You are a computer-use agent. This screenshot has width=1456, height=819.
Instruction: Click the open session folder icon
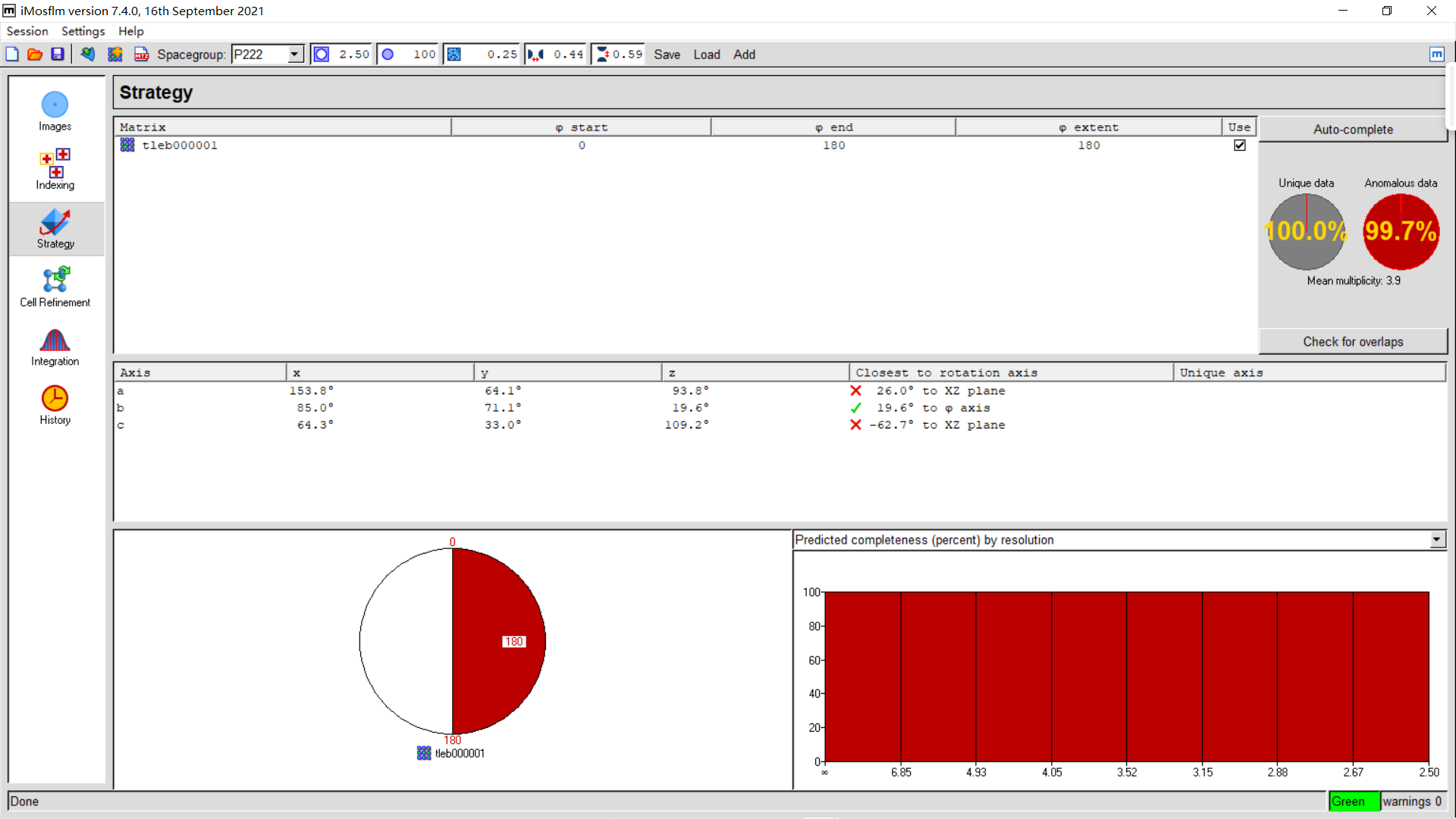(35, 55)
